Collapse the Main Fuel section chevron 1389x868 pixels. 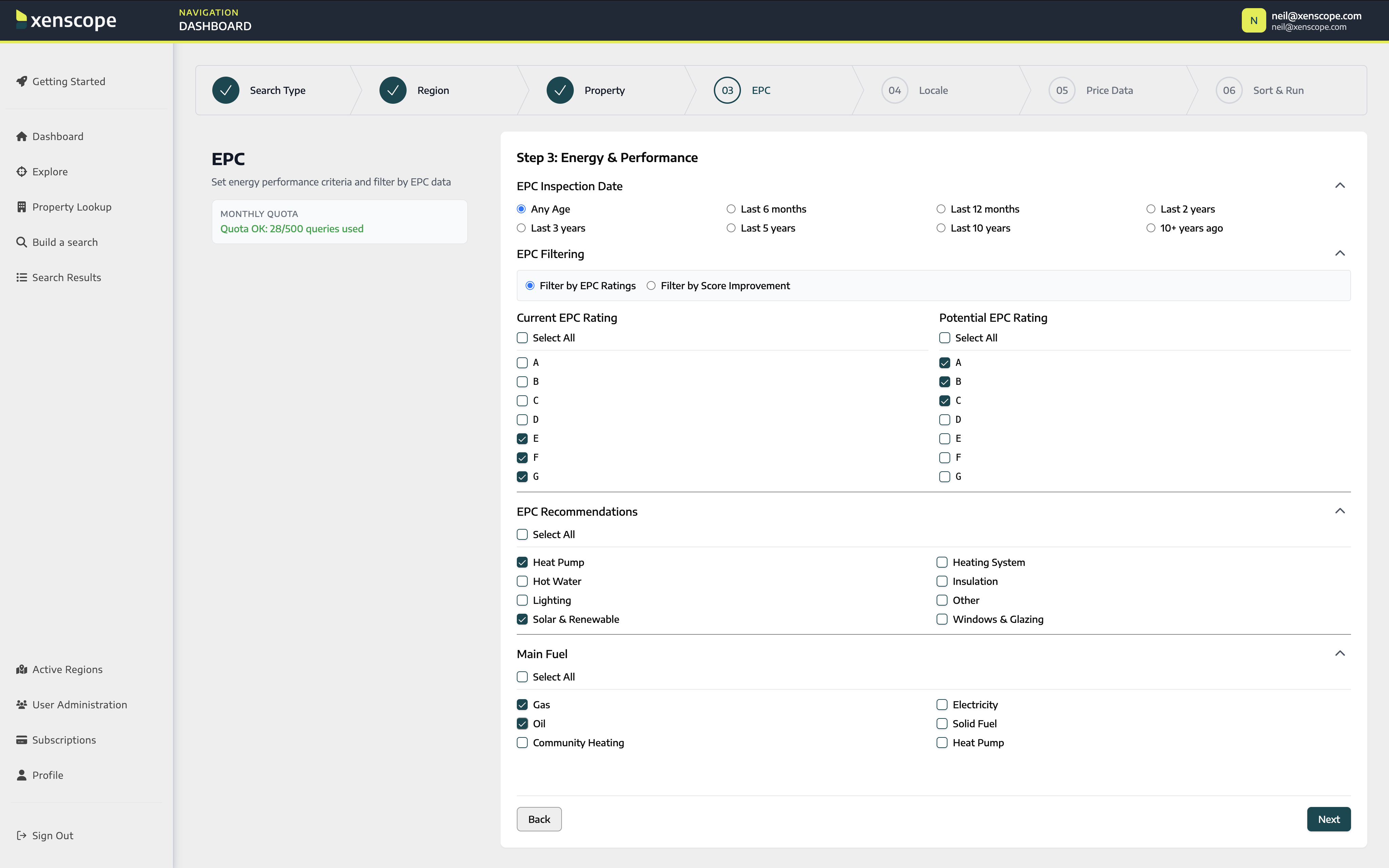1339,653
